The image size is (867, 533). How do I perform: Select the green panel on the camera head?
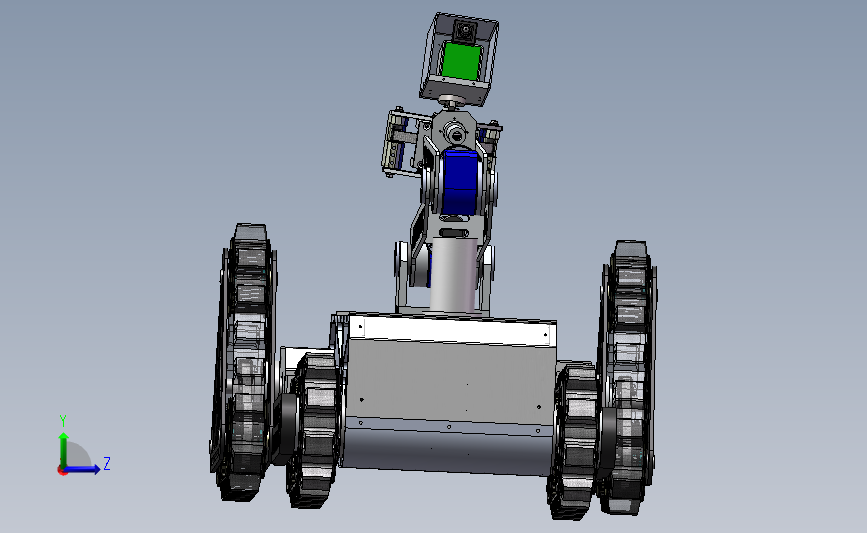462,62
